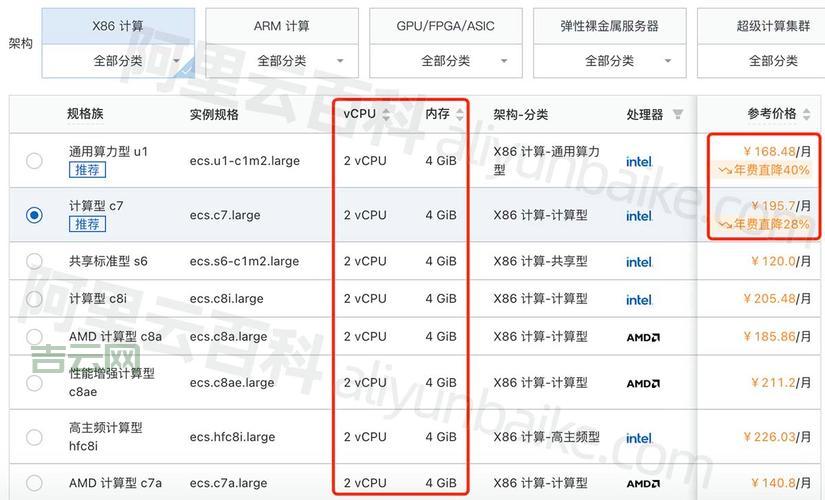
Task: Click 推荐 badge under 计算型 c7
Action: (86, 224)
